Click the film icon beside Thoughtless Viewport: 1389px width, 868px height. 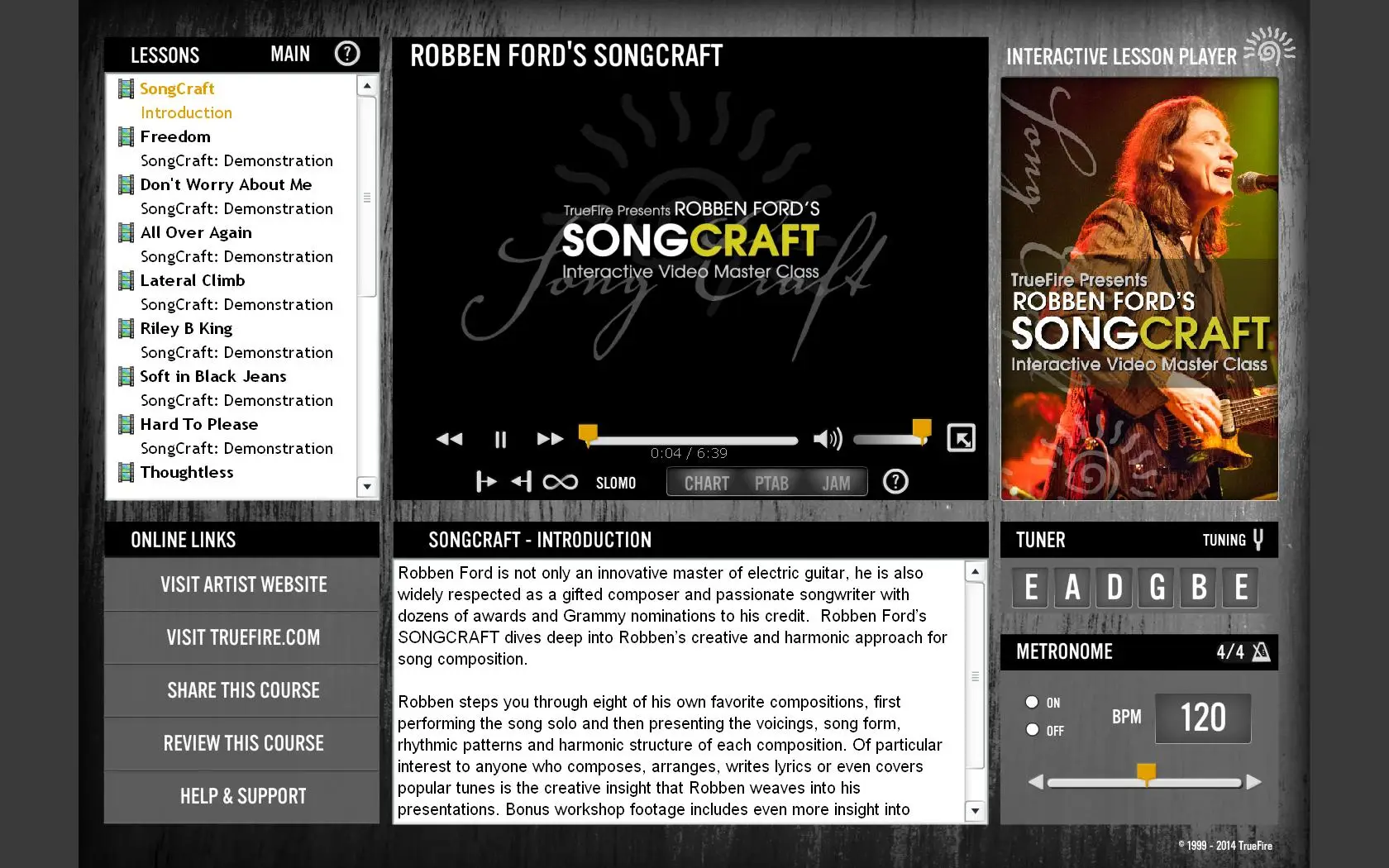pos(126,472)
